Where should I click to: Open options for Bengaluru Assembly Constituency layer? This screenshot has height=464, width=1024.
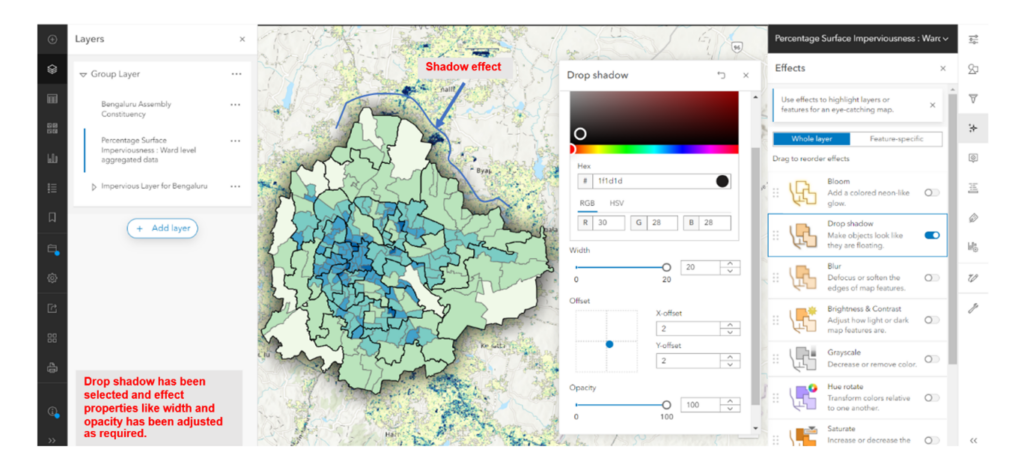point(236,104)
